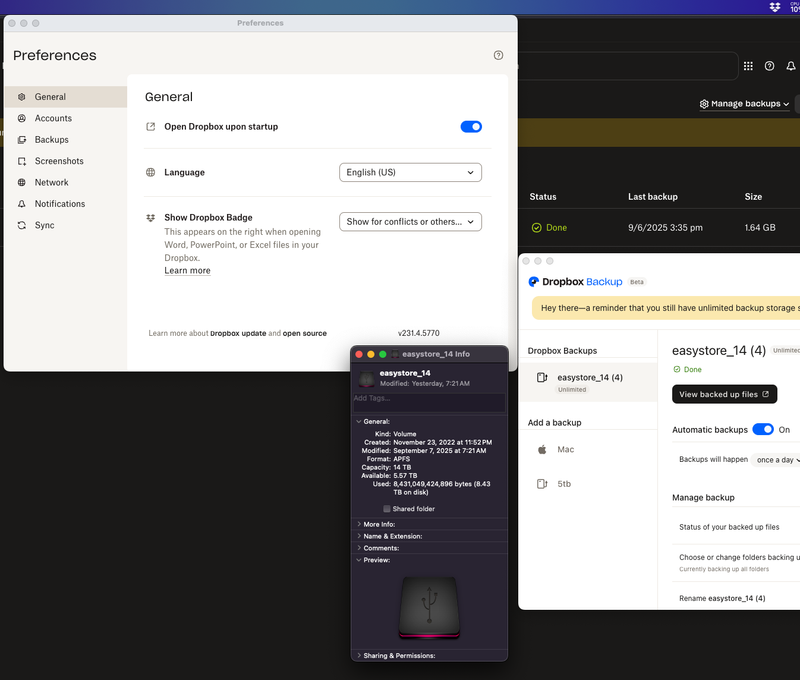This screenshot has width=800, height=680.
Task: Click the View backed up files button
Action: pos(724,394)
